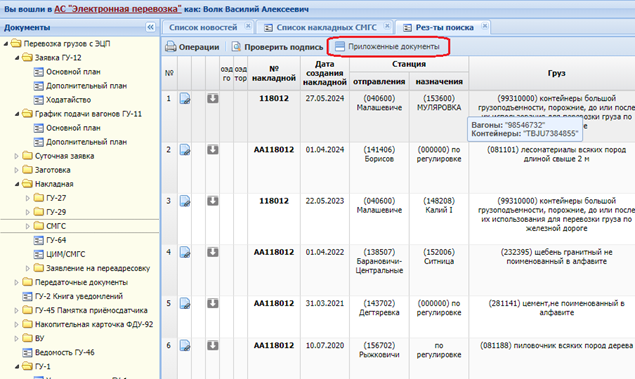Expand Накопительная карточка ФДУ-92 folder
The height and width of the screenshot is (379, 635).
[x=17, y=324]
